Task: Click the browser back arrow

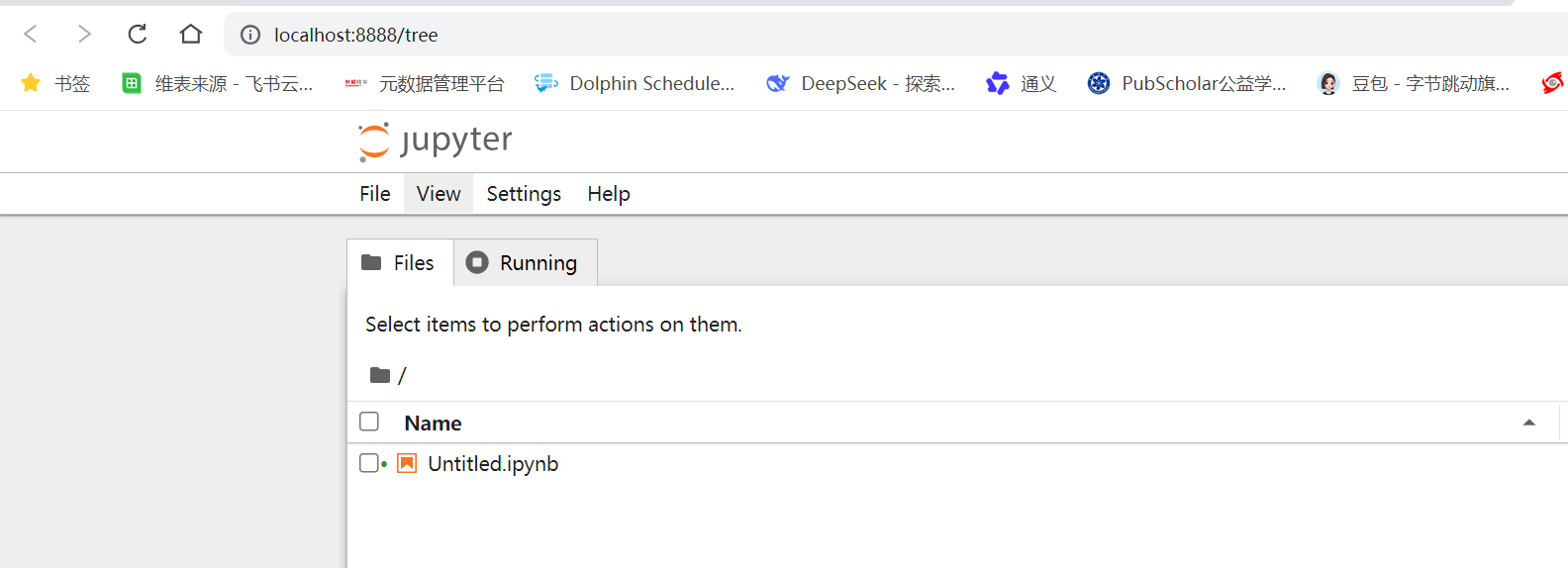Action: click(x=31, y=35)
